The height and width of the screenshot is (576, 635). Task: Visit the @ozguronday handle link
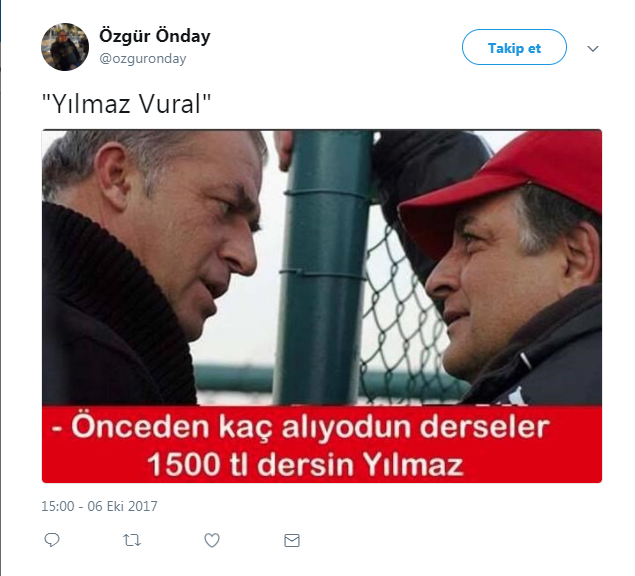(x=143, y=59)
